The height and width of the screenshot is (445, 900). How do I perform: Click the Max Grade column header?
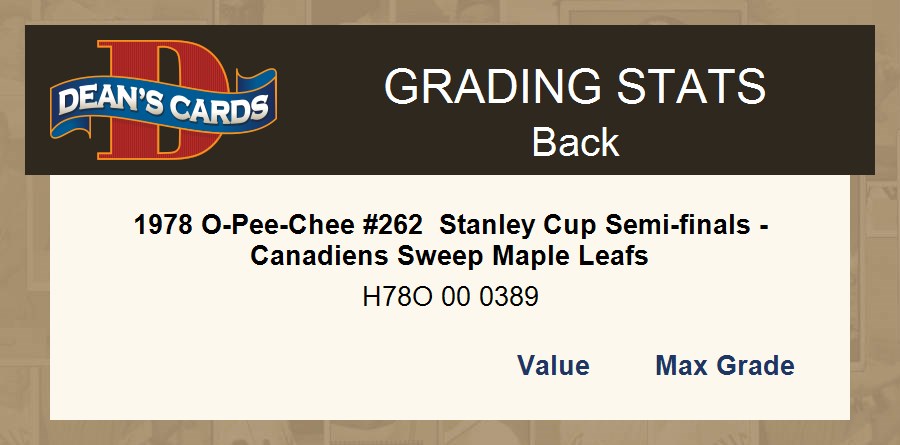coord(724,366)
